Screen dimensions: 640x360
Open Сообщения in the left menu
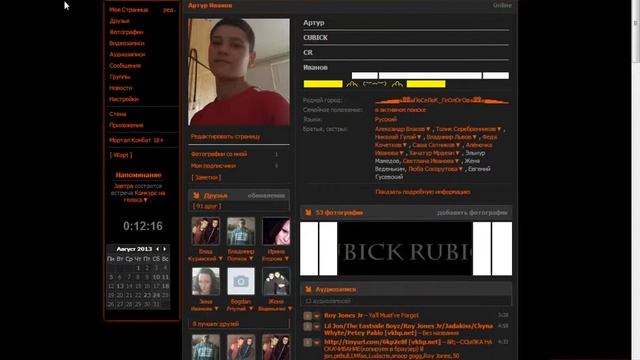[x=125, y=65]
